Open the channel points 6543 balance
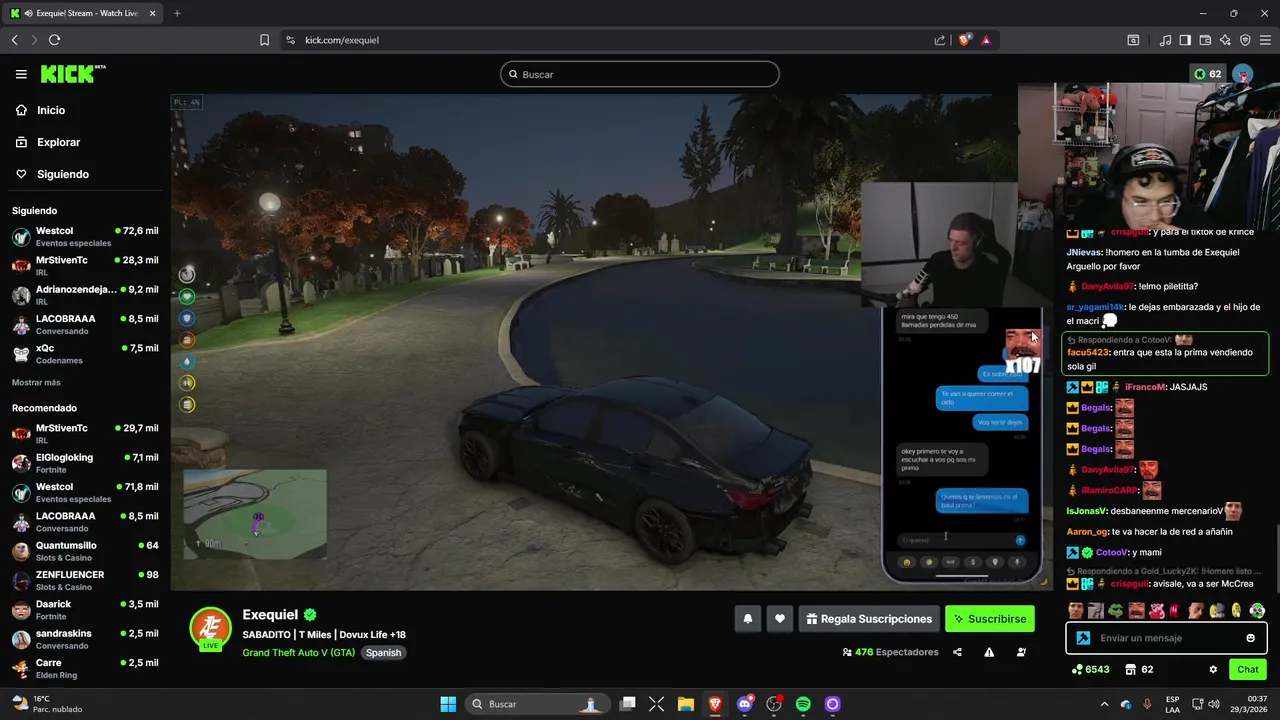 1090,669
